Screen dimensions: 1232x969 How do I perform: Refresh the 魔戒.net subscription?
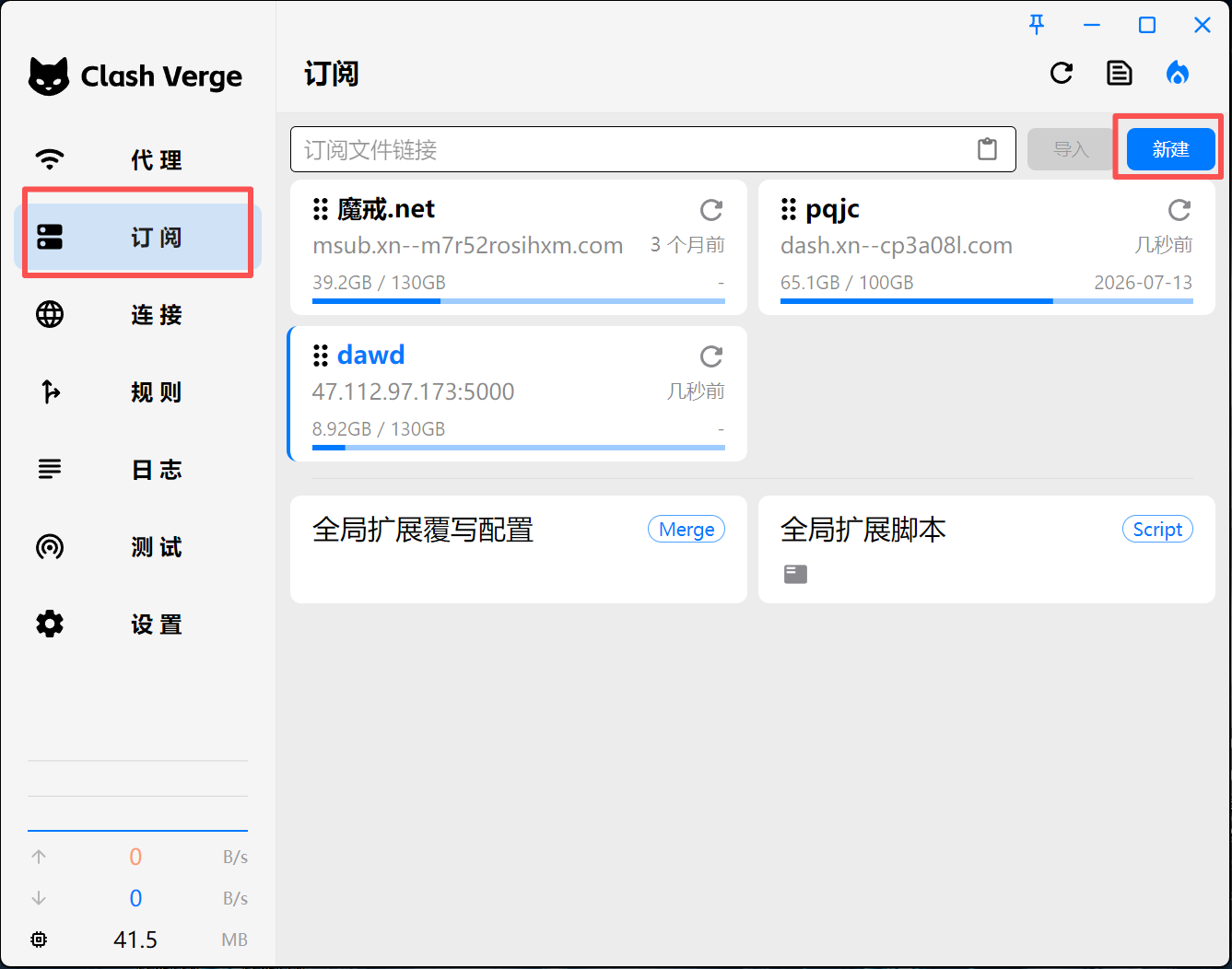tap(711, 210)
